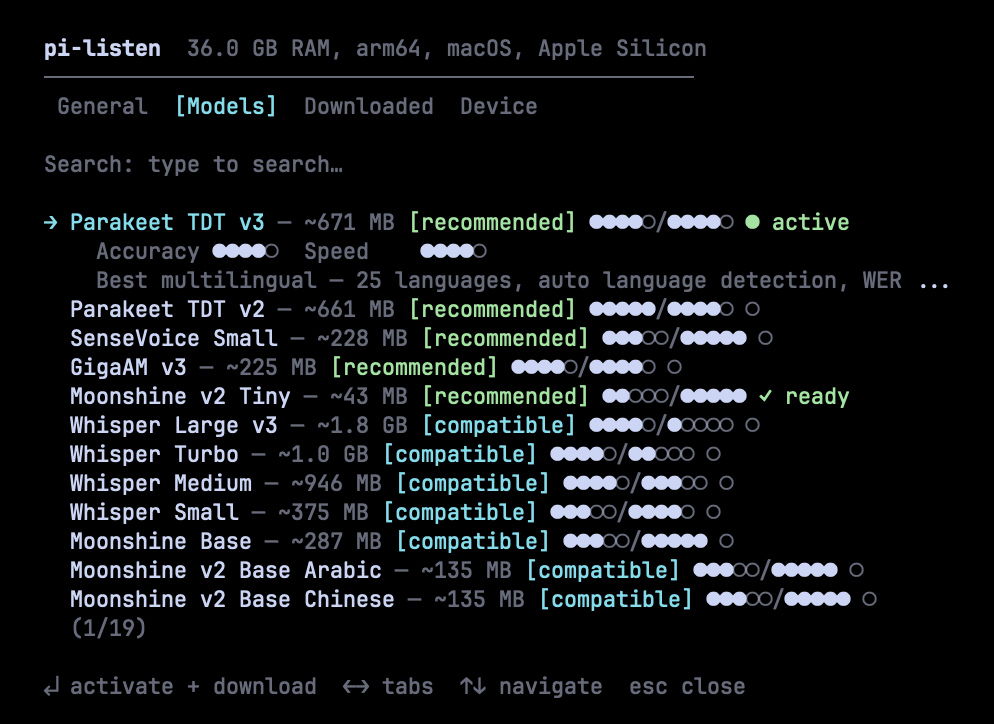
Task: Select the Models tab
Action: pyautogui.click(x=226, y=106)
